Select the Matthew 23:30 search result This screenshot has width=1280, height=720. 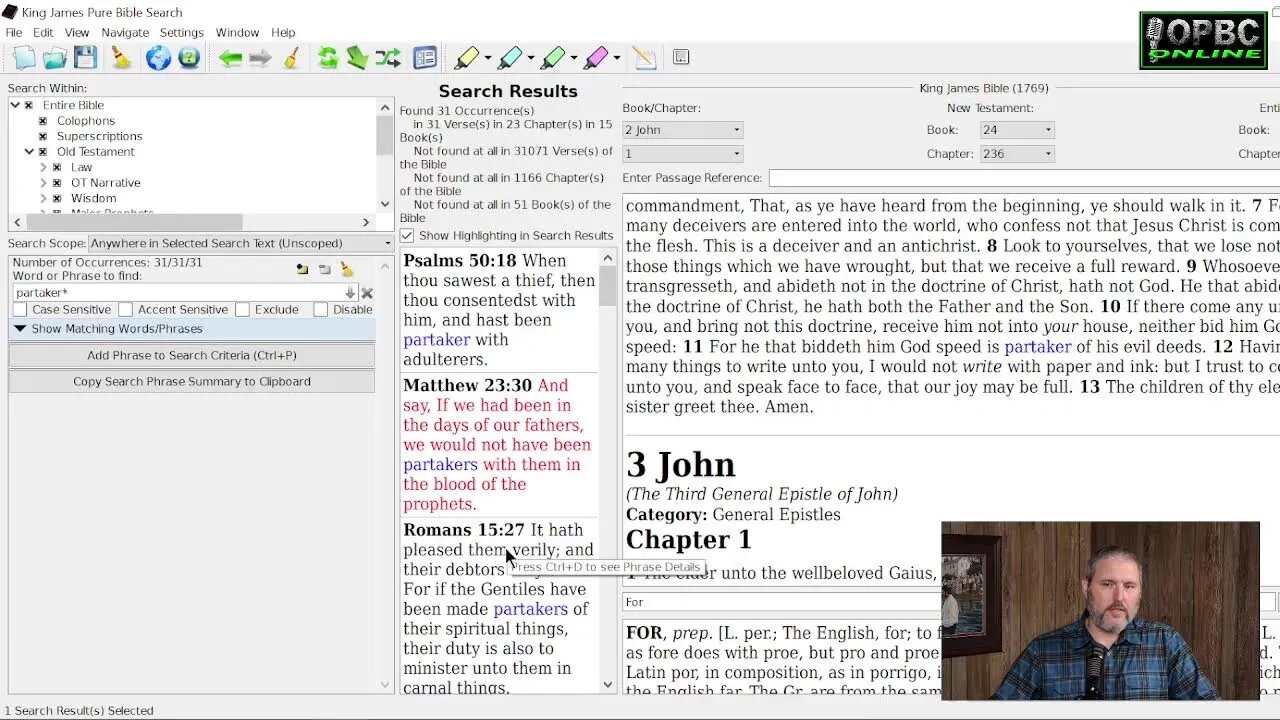(499, 444)
